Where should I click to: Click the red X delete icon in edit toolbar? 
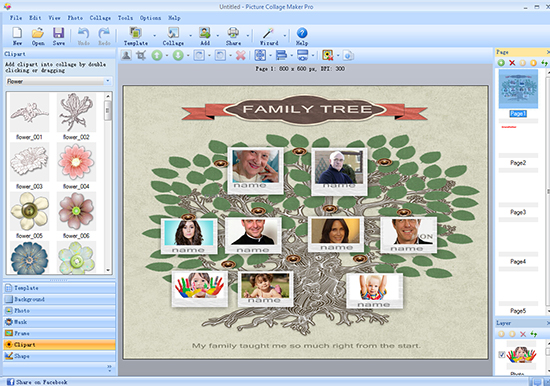click(241, 55)
